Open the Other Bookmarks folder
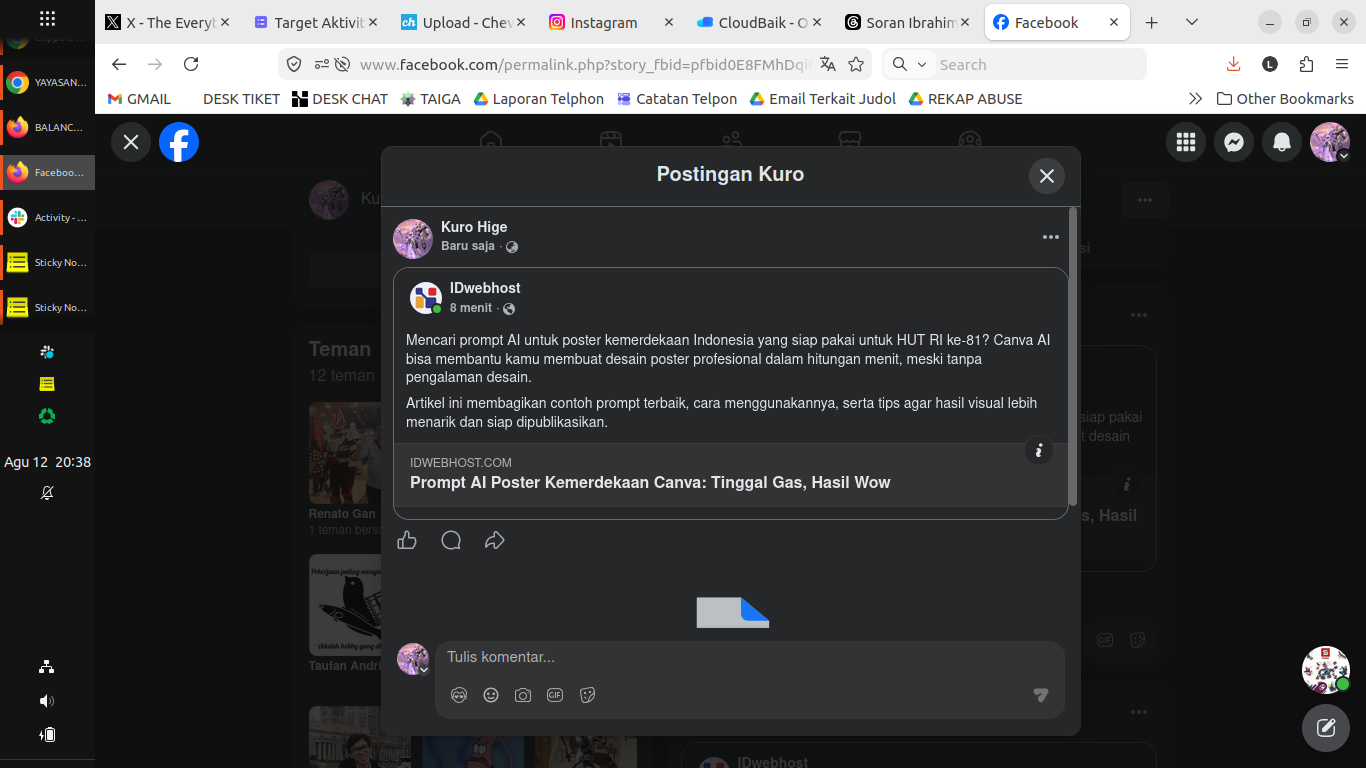The image size is (1366, 768). (1285, 99)
